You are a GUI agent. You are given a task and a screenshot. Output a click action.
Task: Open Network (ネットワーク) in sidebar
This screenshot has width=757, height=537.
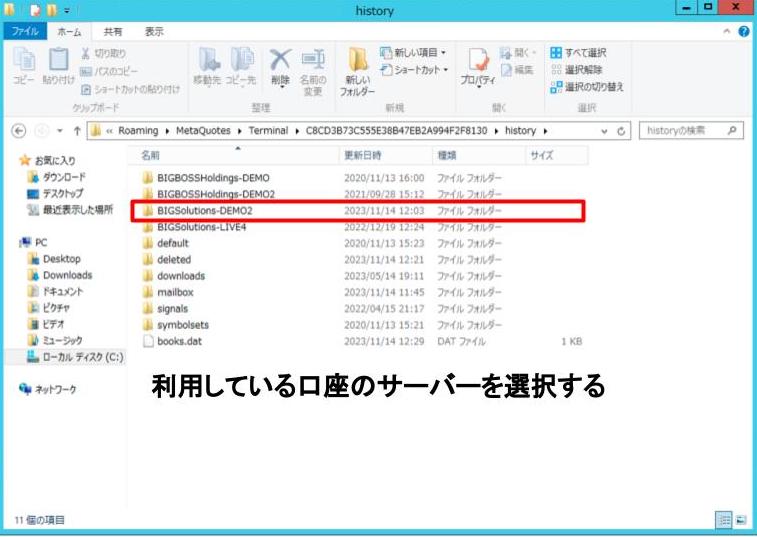pos(47,389)
